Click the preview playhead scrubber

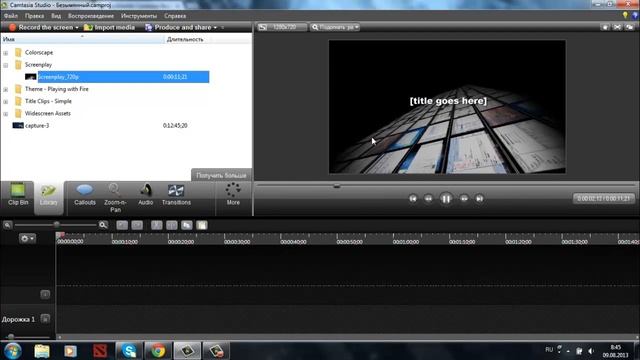click(337, 186)
